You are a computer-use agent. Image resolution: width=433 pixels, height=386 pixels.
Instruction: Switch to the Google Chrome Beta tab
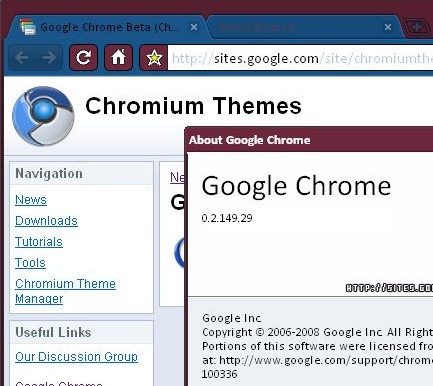[107, 27]
